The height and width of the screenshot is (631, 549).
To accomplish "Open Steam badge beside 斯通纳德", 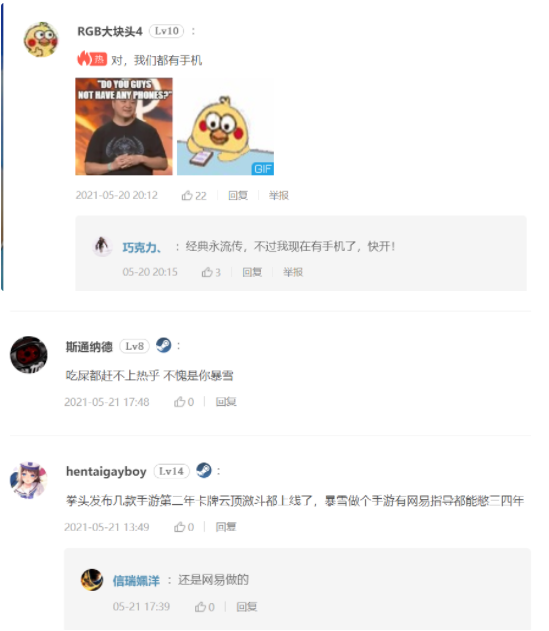I will tap(163, 345).
